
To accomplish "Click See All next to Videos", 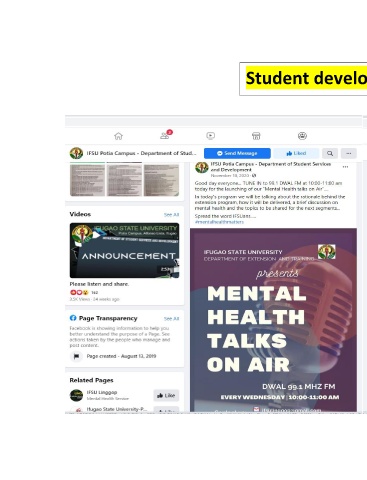I will click(x=171, y=215).
